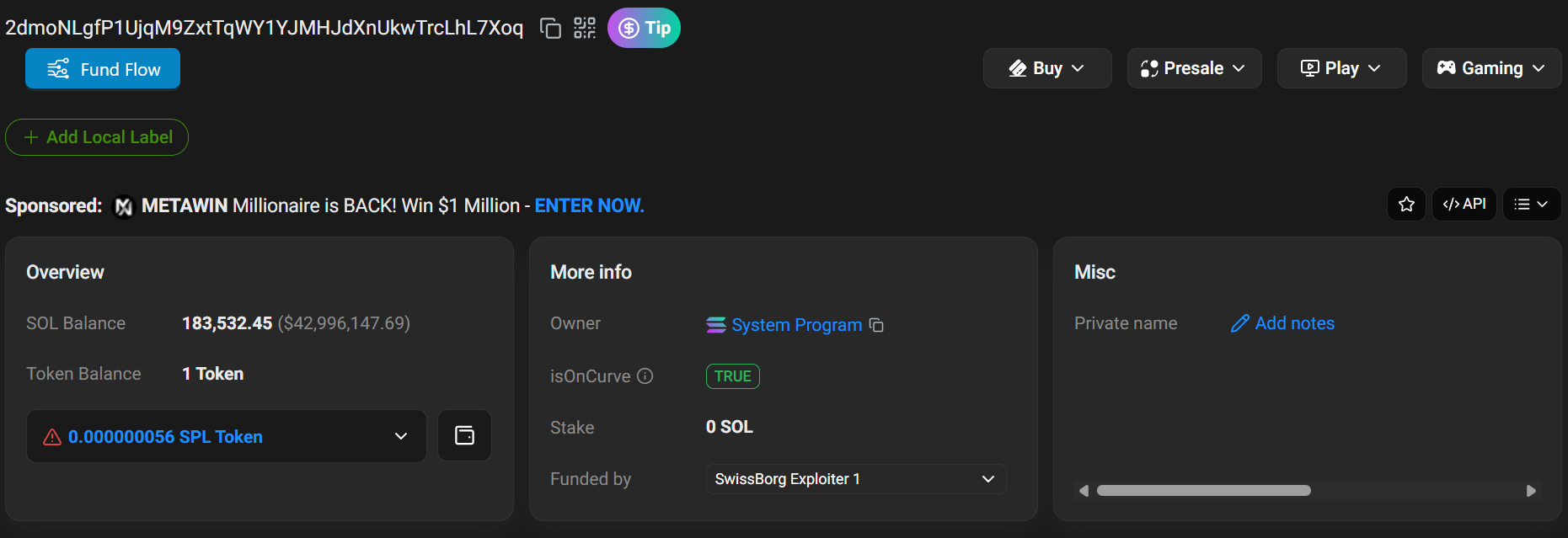Click the Tip button

pos(644,29)
